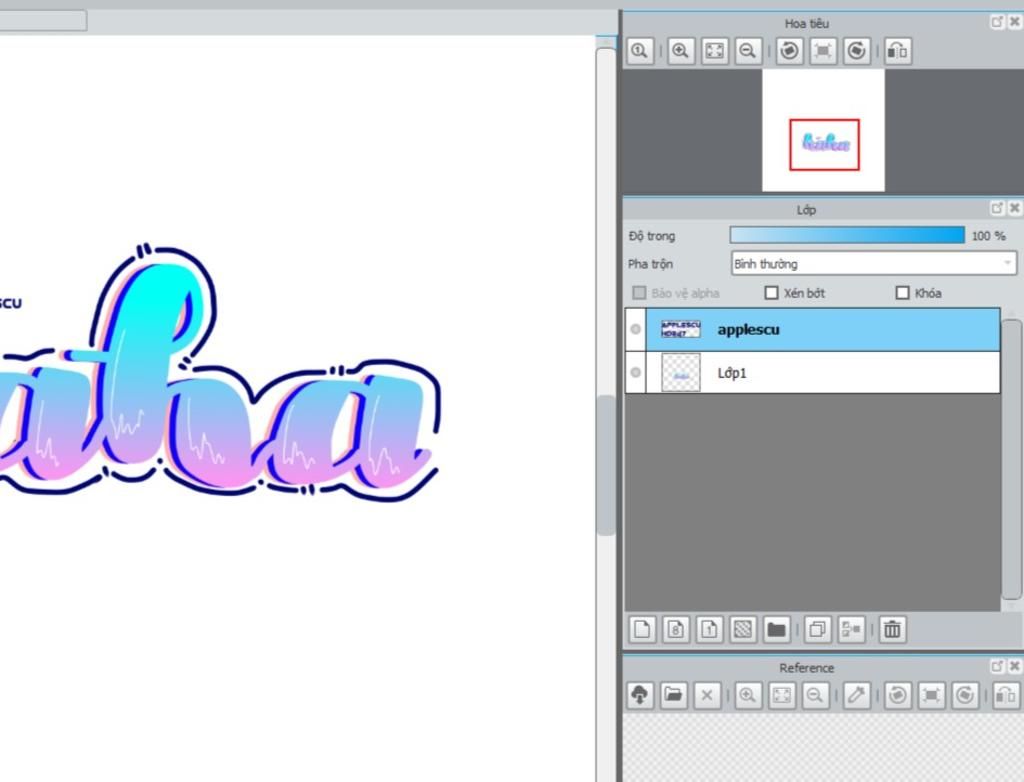Flip the reference image
This screenshot has width=1024, height=782.
coord(1006,695)
